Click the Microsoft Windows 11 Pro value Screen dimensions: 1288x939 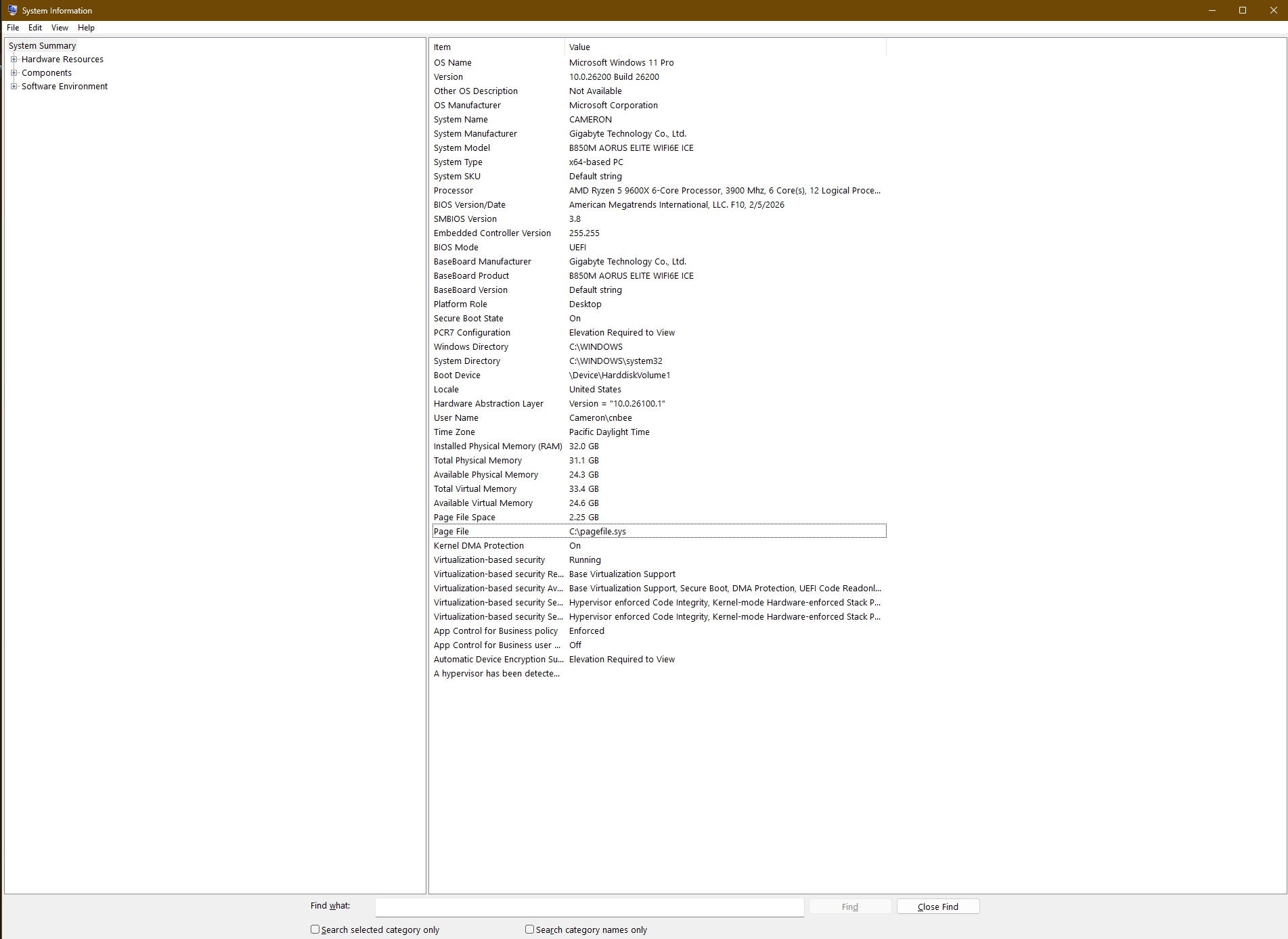click(x=621, y=63)
